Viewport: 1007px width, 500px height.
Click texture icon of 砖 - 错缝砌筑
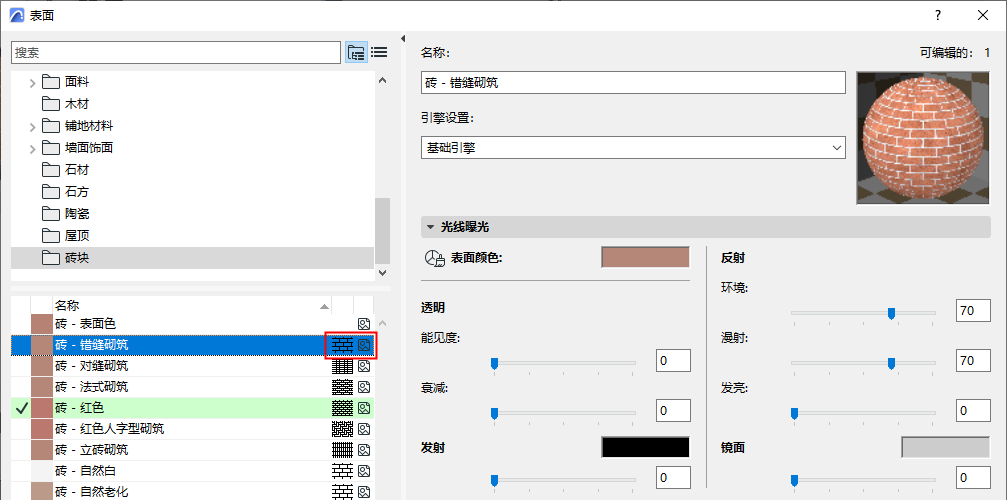point(364,345)
